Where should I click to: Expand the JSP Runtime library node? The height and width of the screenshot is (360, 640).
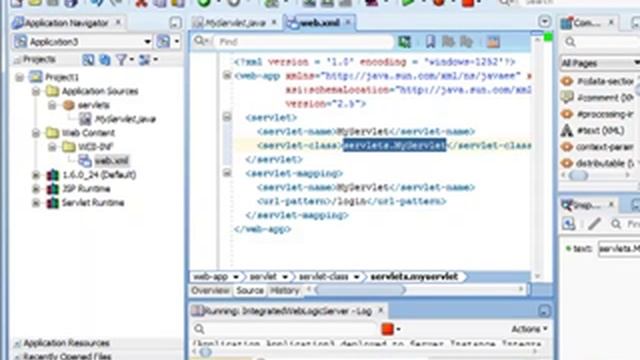tap(36, 189)
